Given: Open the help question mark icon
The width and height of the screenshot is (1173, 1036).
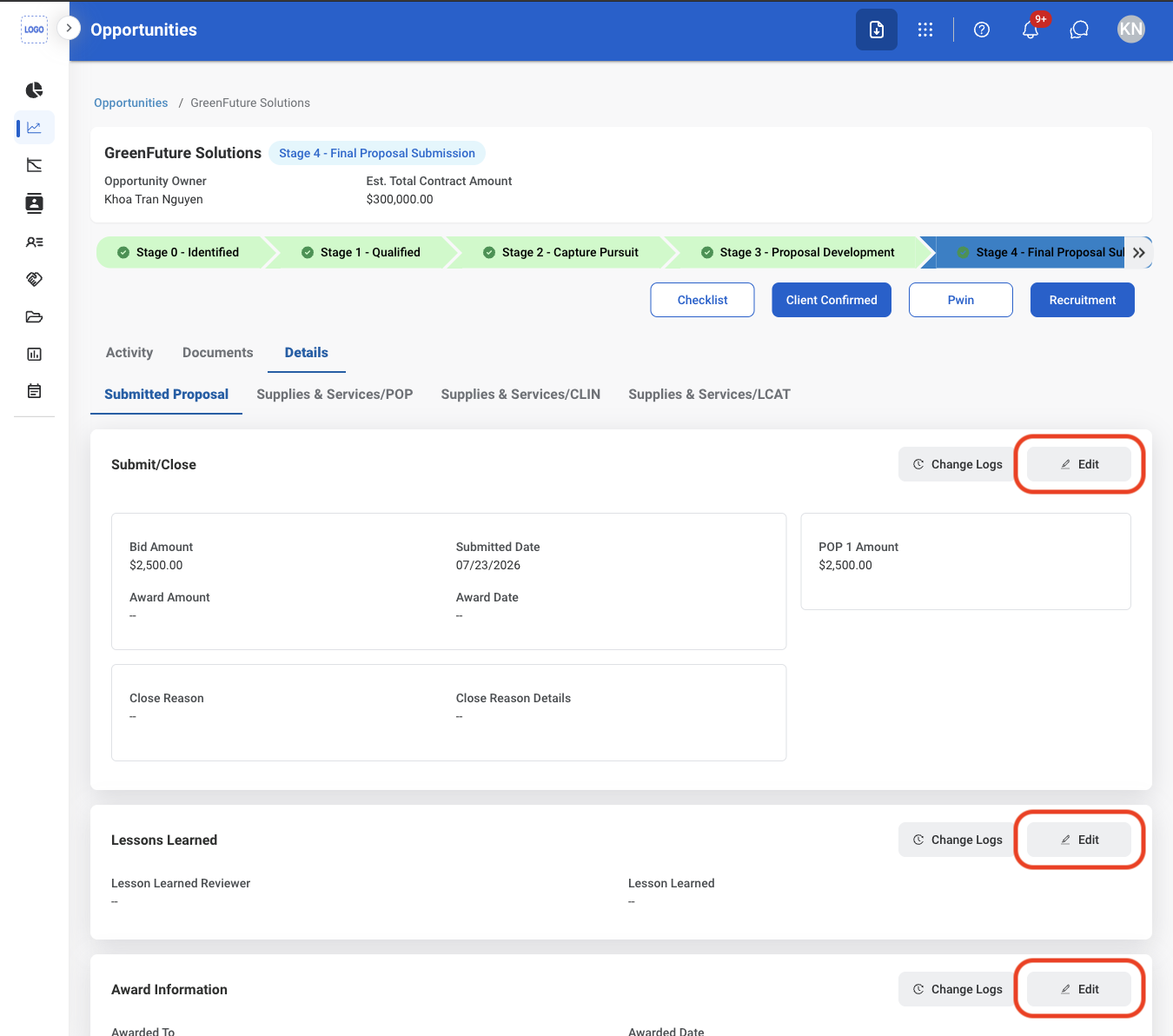Looking at the screenshot, I should coord(982,30).
